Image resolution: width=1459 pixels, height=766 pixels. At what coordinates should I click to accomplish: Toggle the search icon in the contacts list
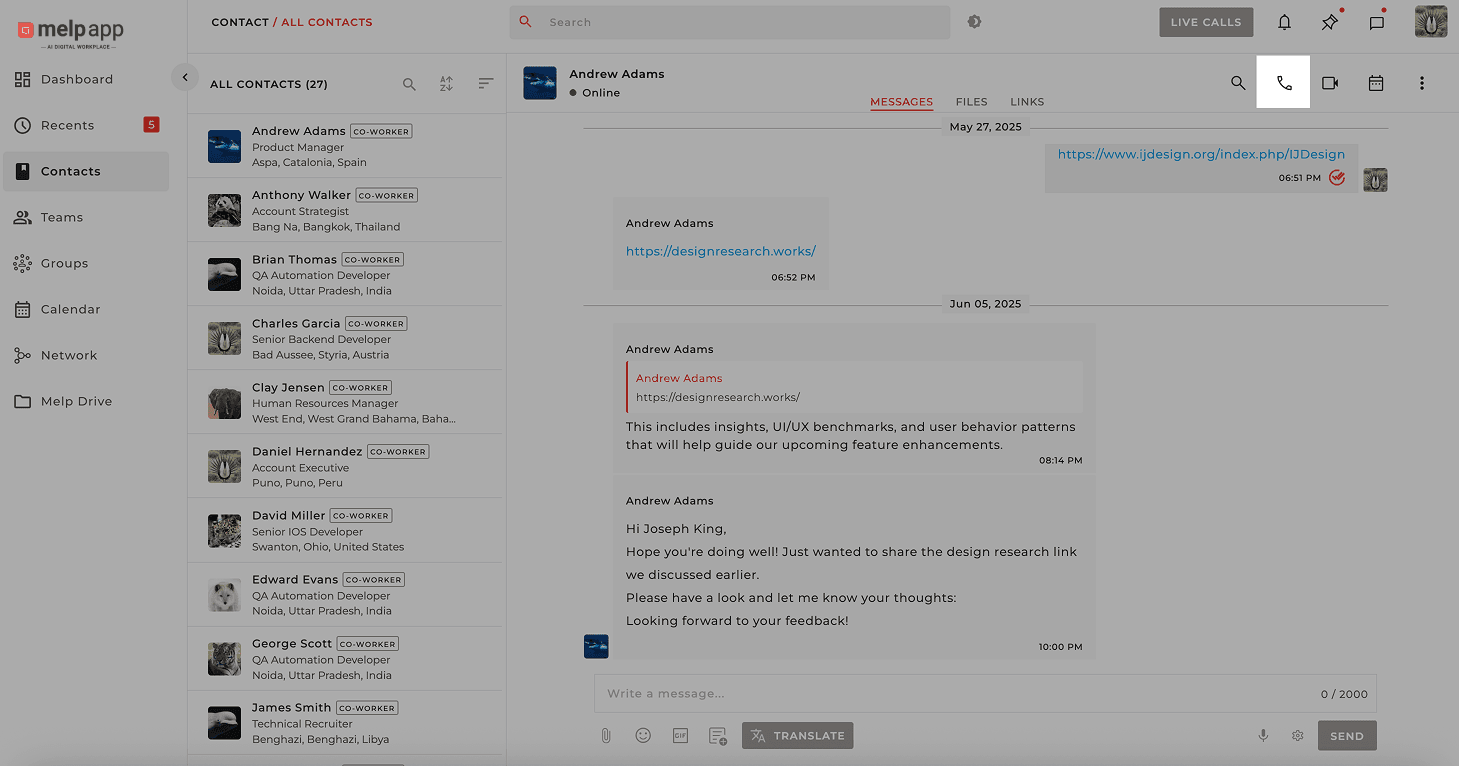coord(409,84)
